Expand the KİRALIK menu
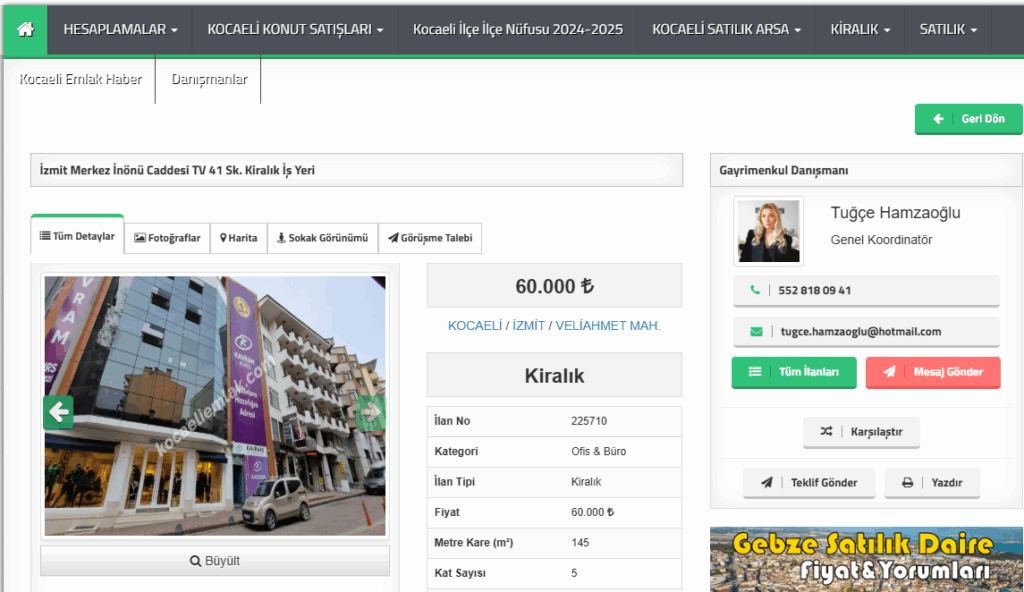Viewport: 1024px width, 592px height. coord(860,30)
